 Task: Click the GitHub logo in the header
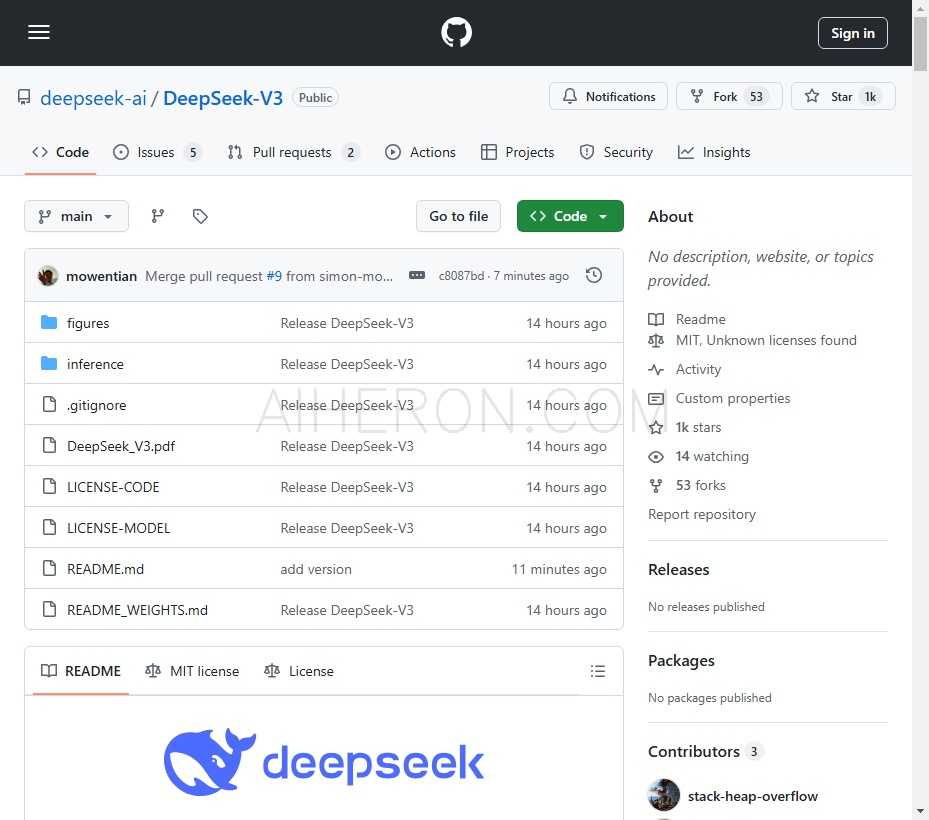click(x=456, y=32)
